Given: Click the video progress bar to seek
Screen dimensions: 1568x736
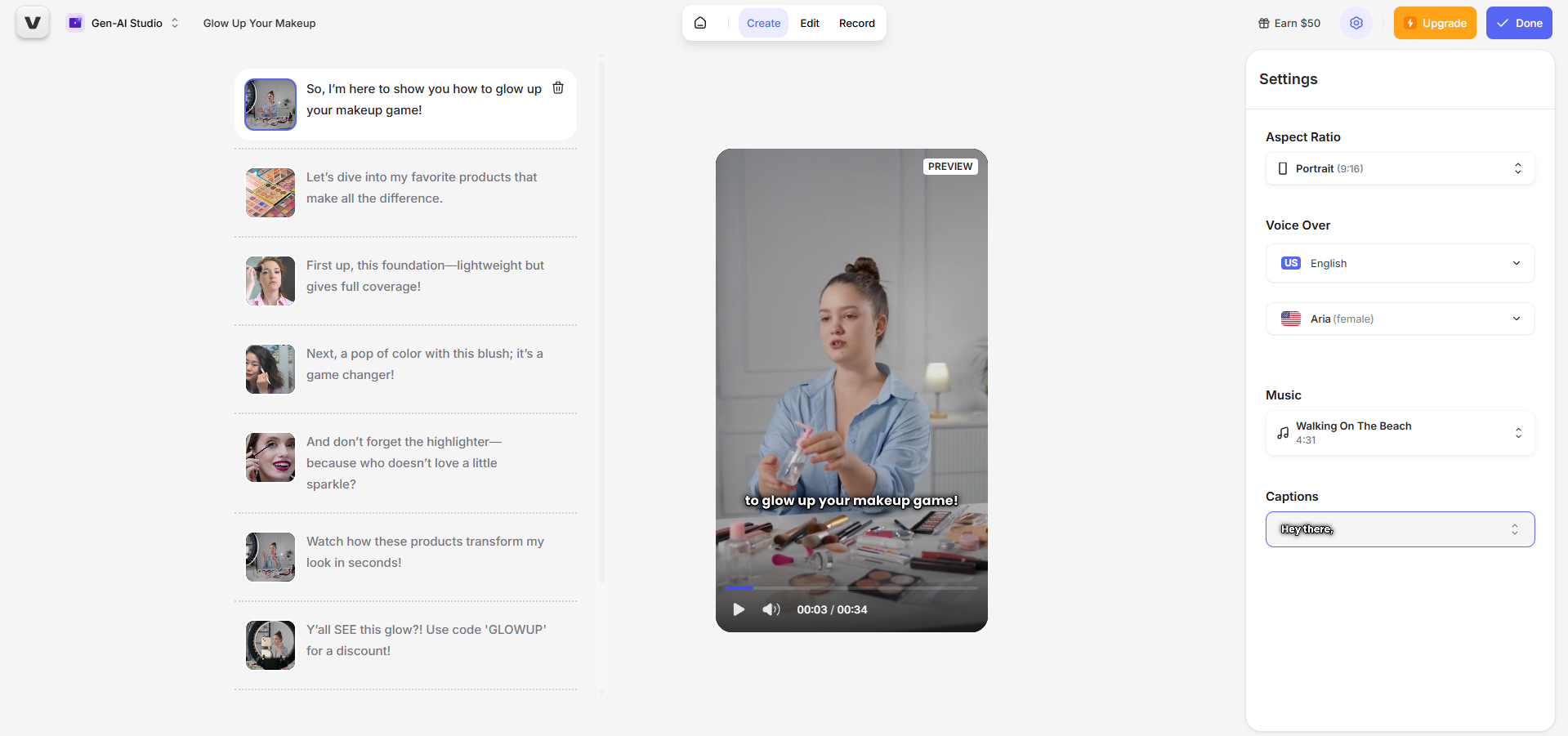Looking at the screenshot, I should (850, 587).
